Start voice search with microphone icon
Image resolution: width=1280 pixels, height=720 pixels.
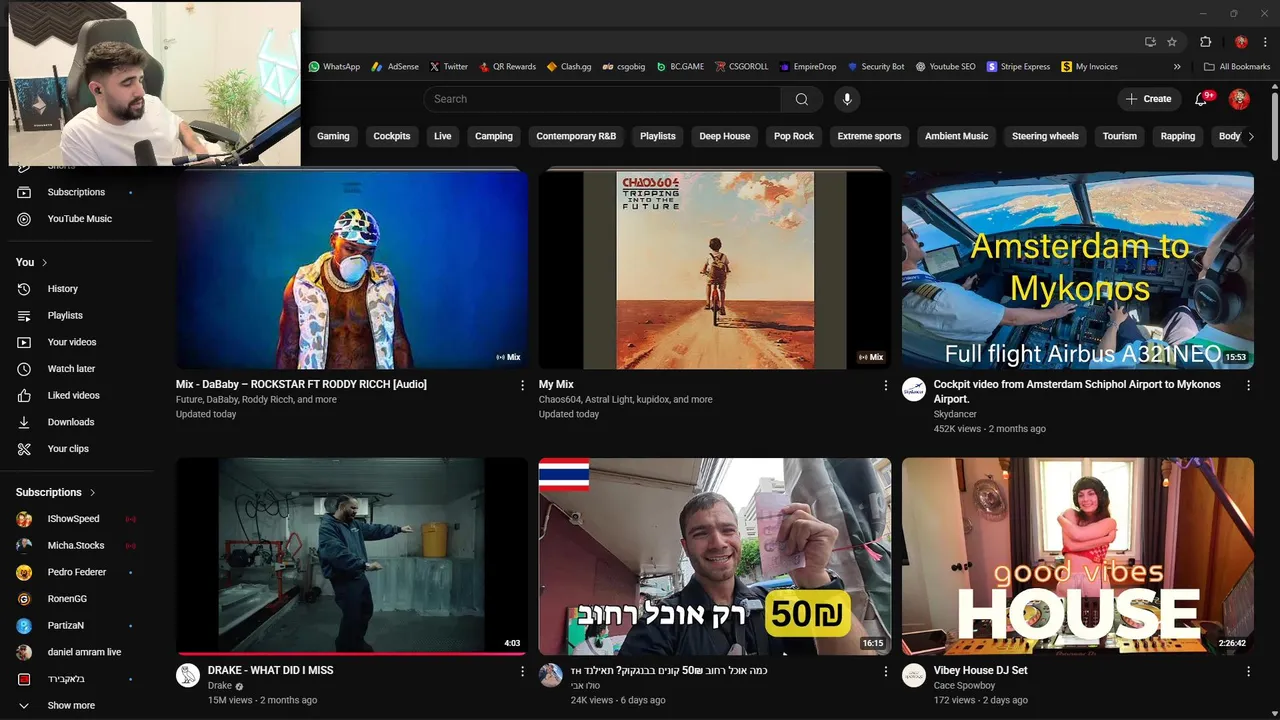click(847, 99)
